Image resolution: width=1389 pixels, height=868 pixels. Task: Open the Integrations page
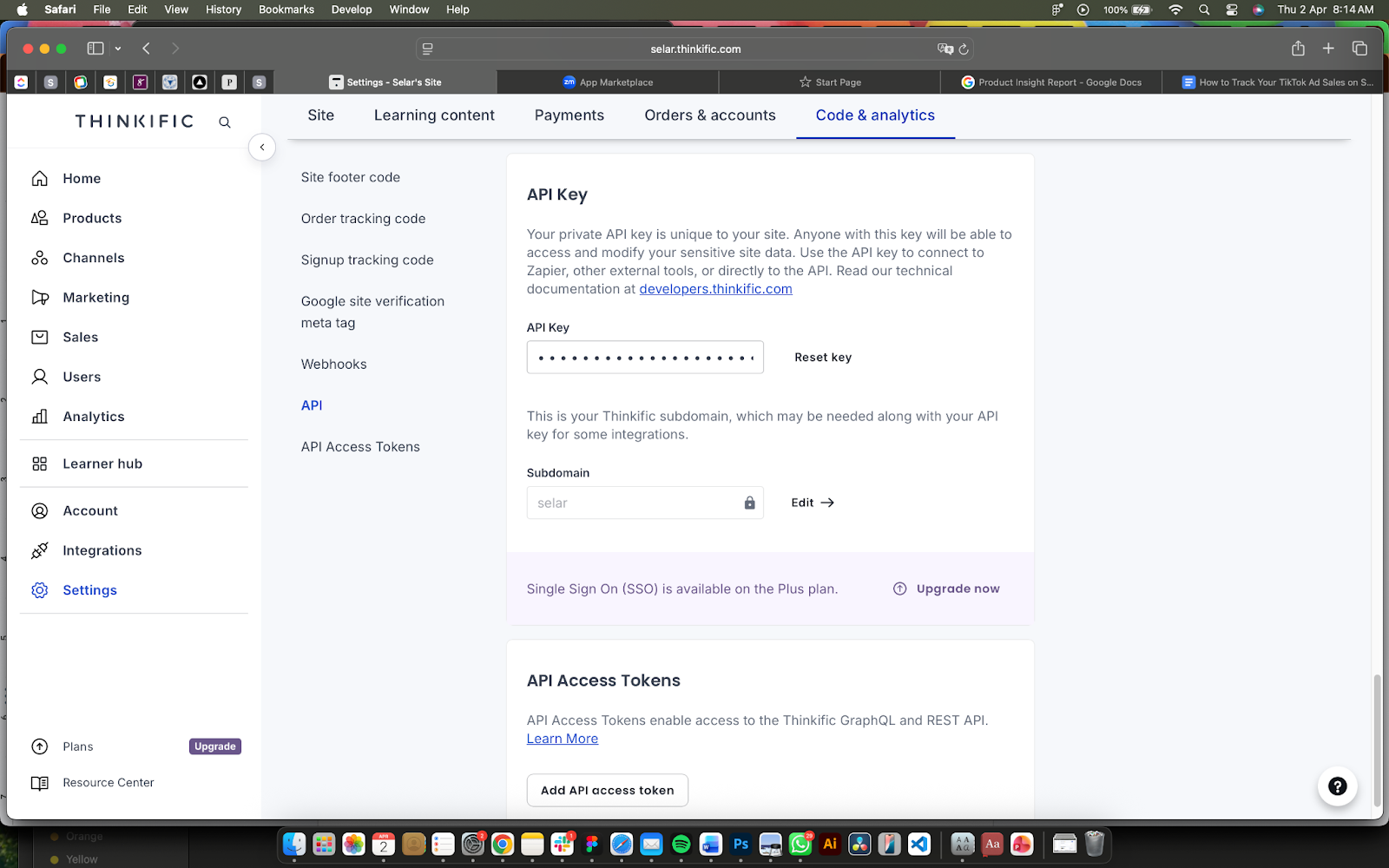102,550
